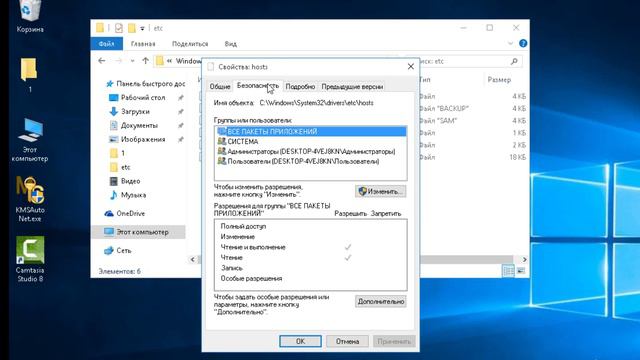Open the Поделиться ribbon tab
Screen dimensions: 640x360
pyautogui.click(x=190, y=44)
